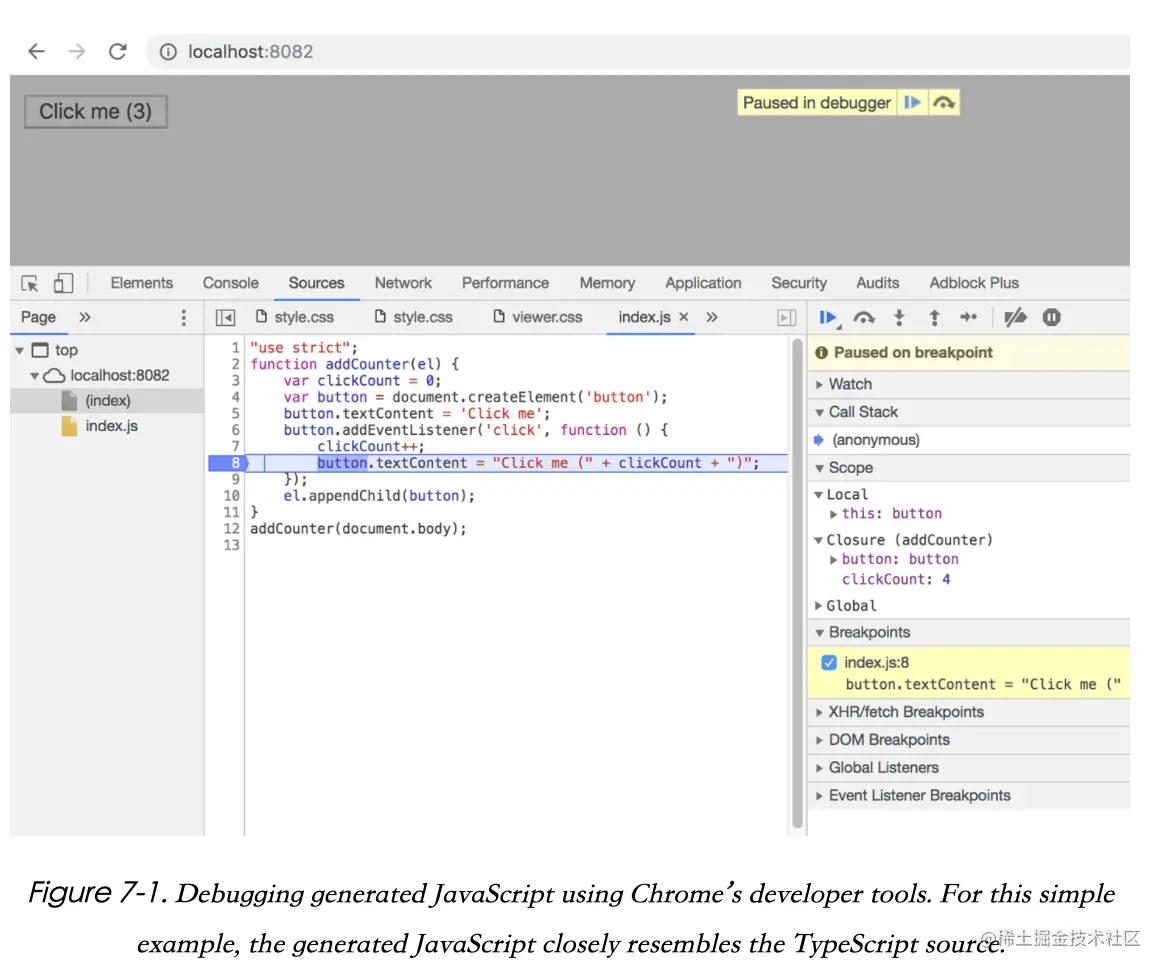The image size is (1166, 974).
Task: Collapse the localhost:8082 tree node
Action: pos(34,375)
